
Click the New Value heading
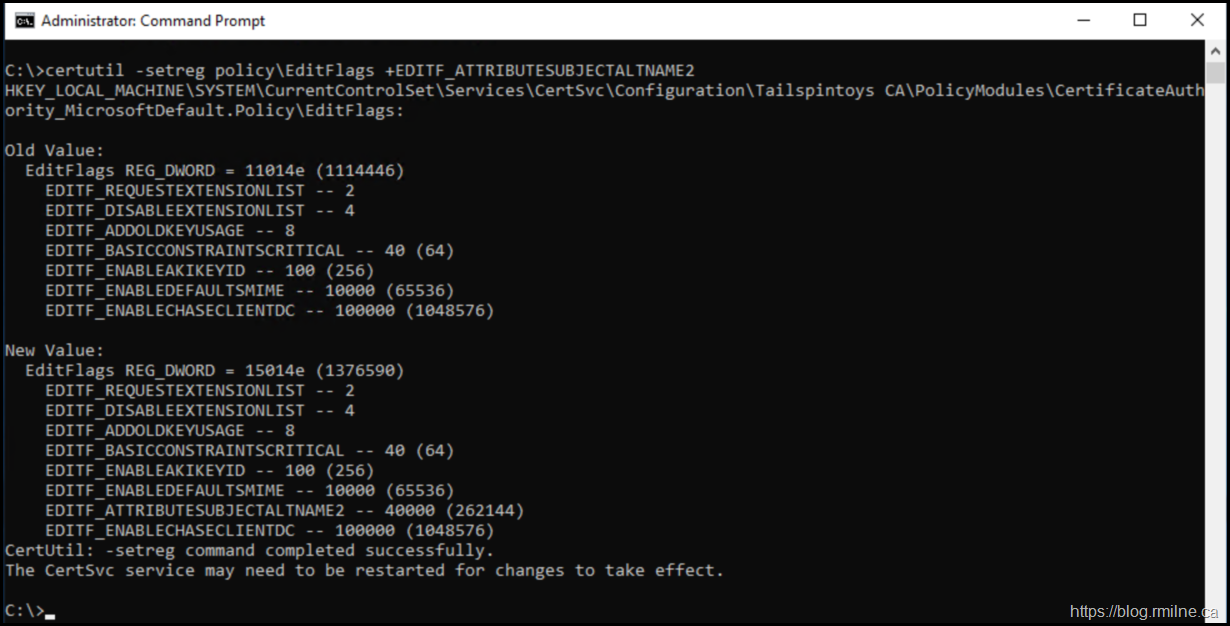(x=54, y=350)
